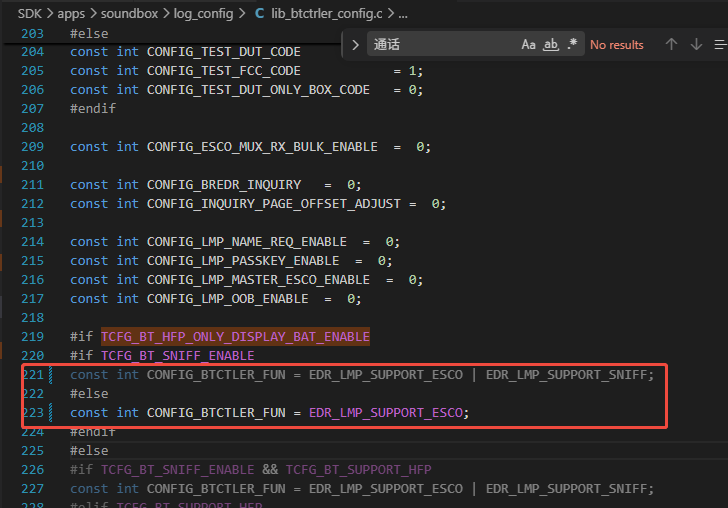
Task: Toggle Match Case in find widget
Action: [x=528, y=45]
